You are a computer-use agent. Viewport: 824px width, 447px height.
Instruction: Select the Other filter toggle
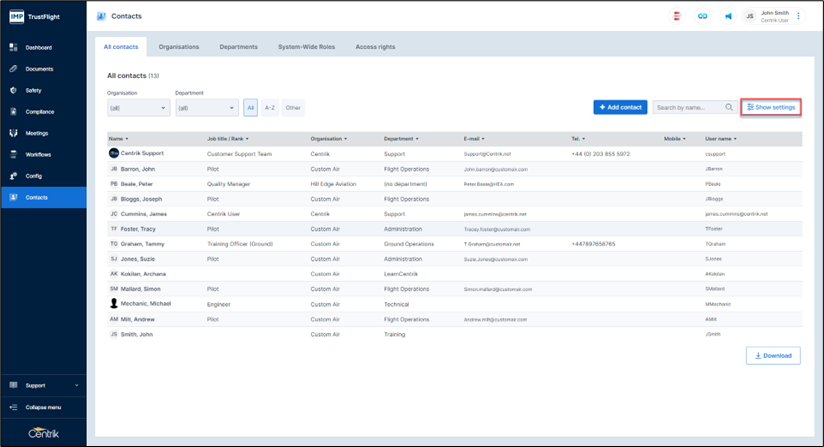tap(293, 108)
